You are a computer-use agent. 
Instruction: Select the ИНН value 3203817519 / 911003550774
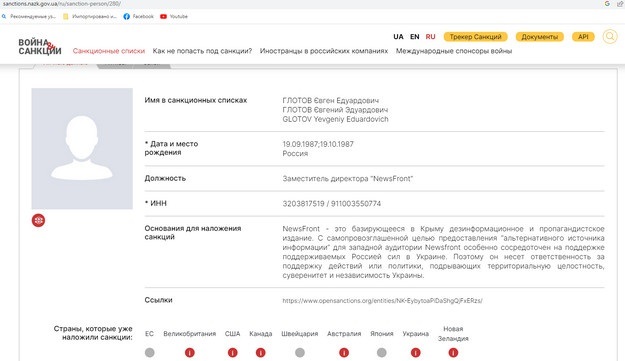tap(332, 204)
